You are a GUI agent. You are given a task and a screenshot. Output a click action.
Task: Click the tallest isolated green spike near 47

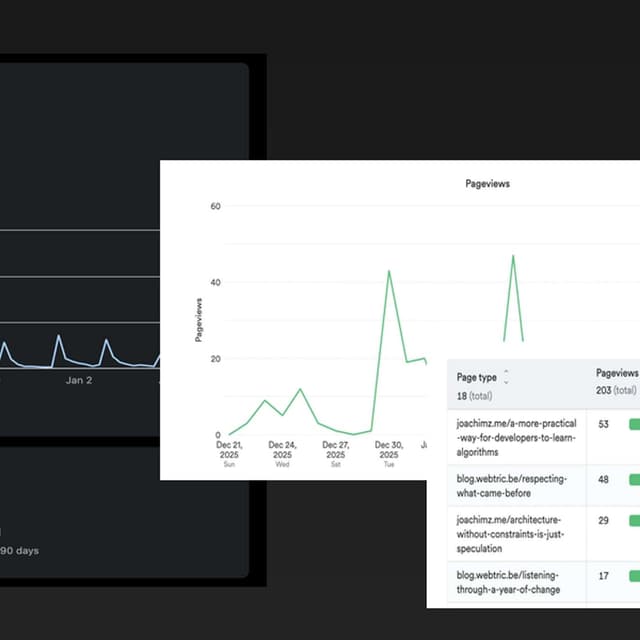513,257
